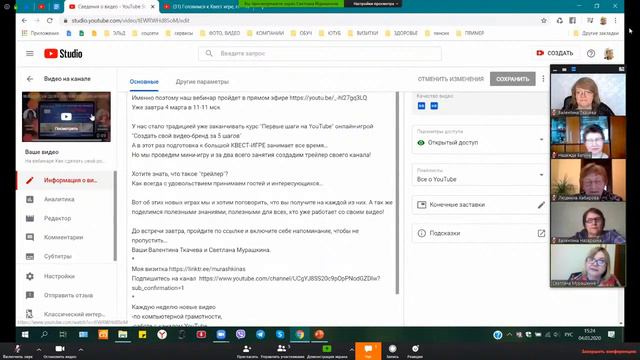640x360 pixels.
Task: Bookmark the page with star icon
Action: click(544, 20)
